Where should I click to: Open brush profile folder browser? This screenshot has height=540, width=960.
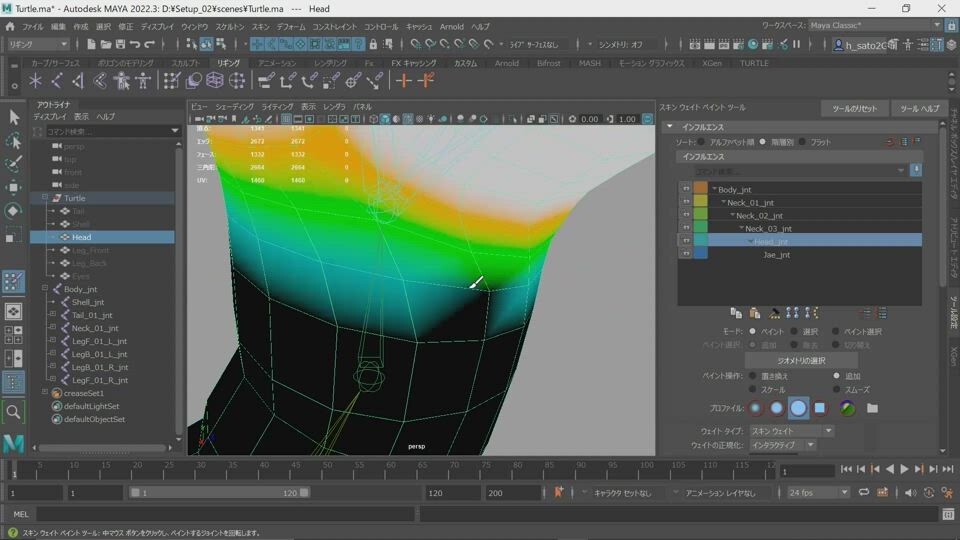click(x=872, y=408)
